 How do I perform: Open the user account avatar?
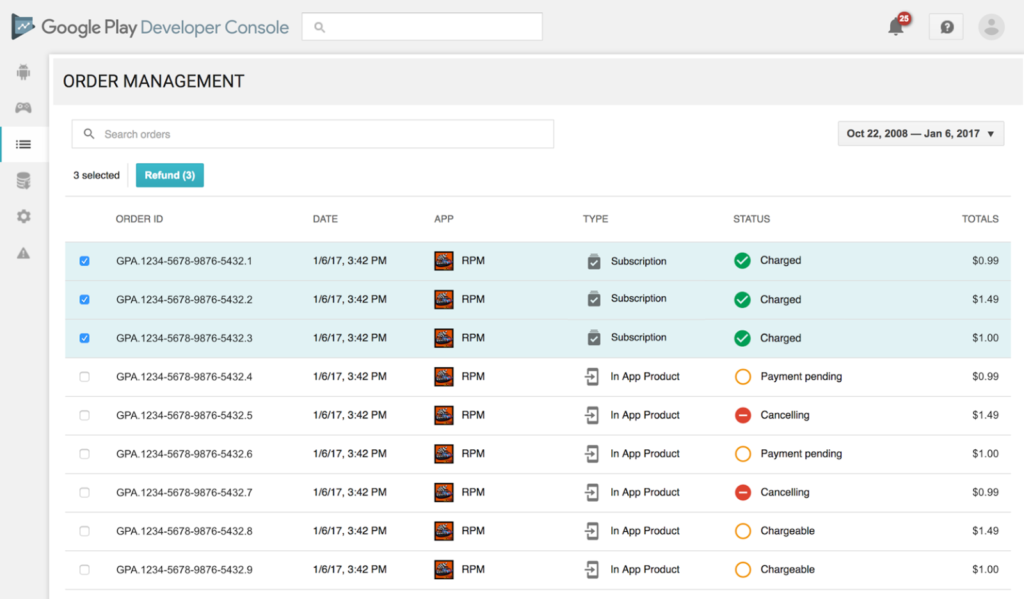(991, 27)
